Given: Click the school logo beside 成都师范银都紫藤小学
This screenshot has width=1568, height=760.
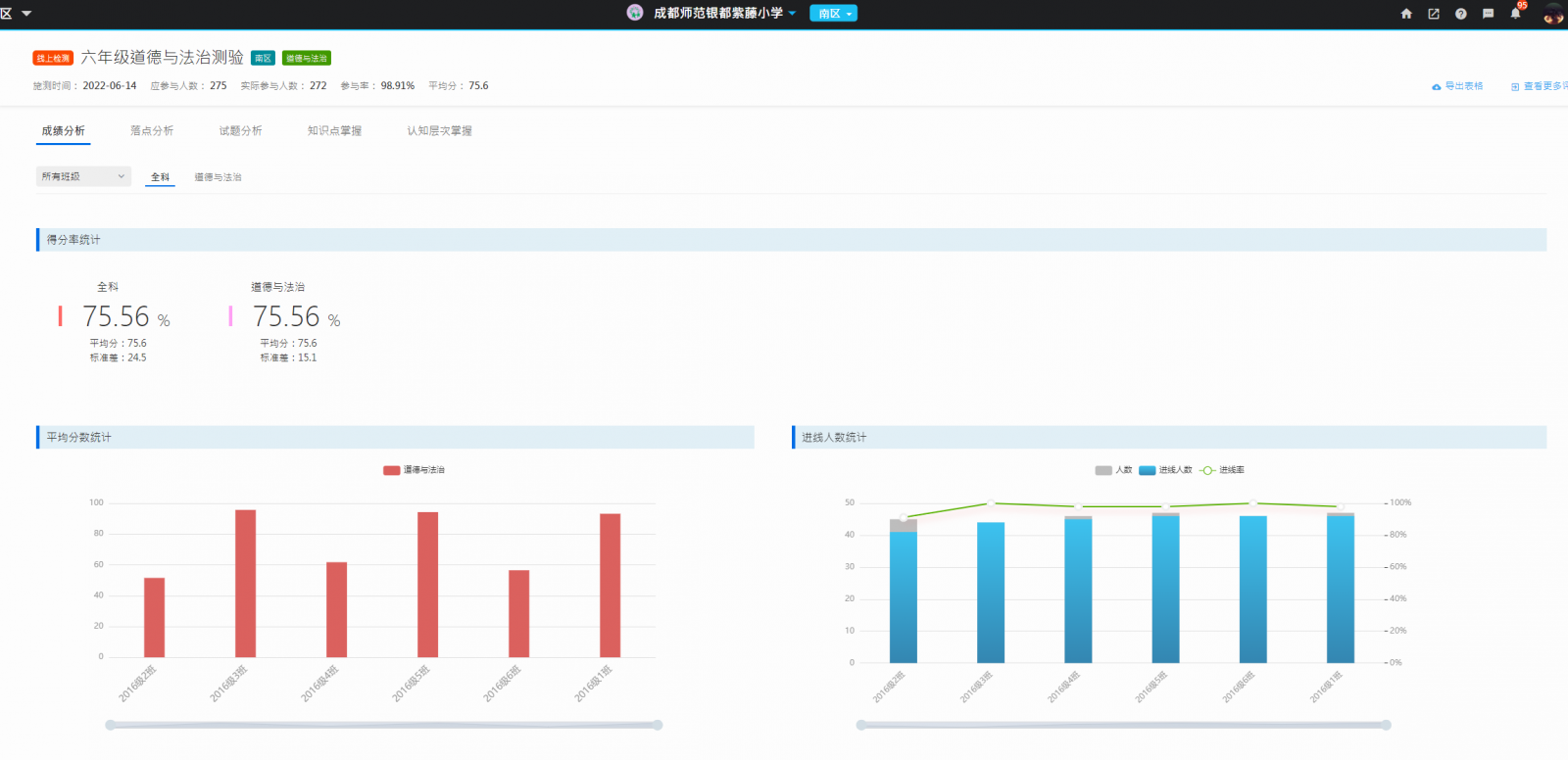Looking at the screenshot, I should (x=635, y=13).
